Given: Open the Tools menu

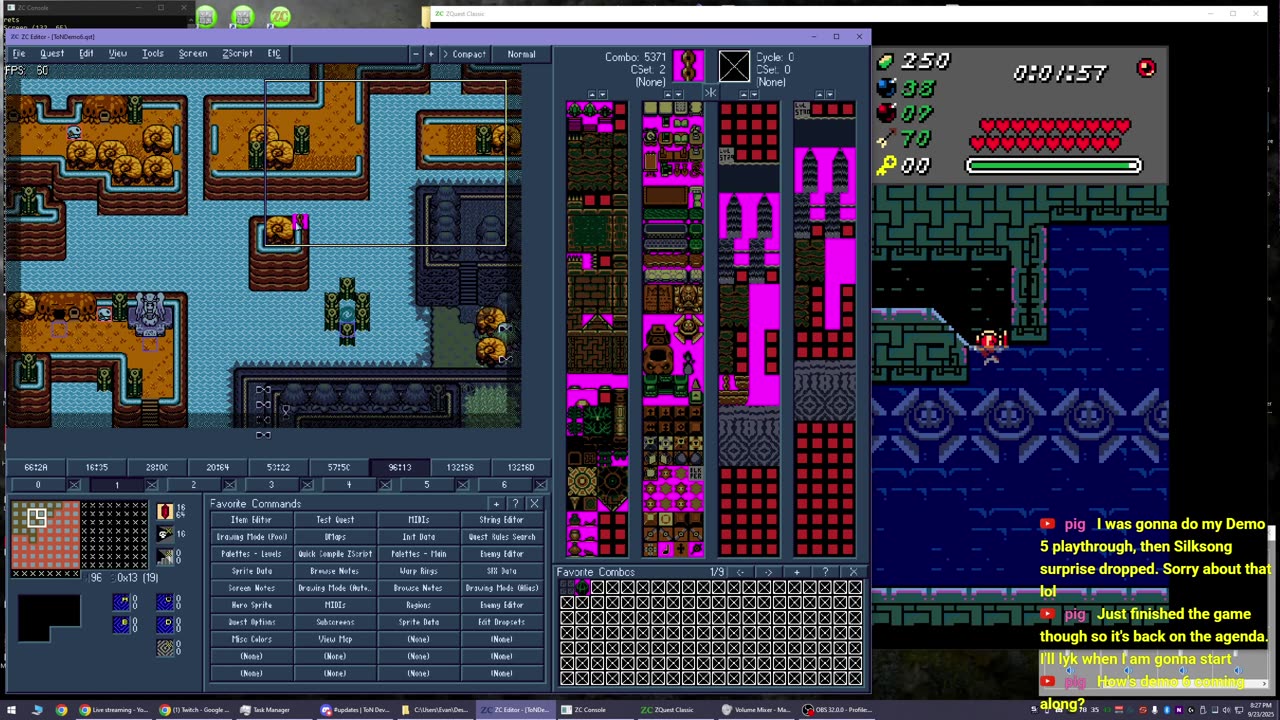Looking at the screenshot, I should (x=153, y=54).
